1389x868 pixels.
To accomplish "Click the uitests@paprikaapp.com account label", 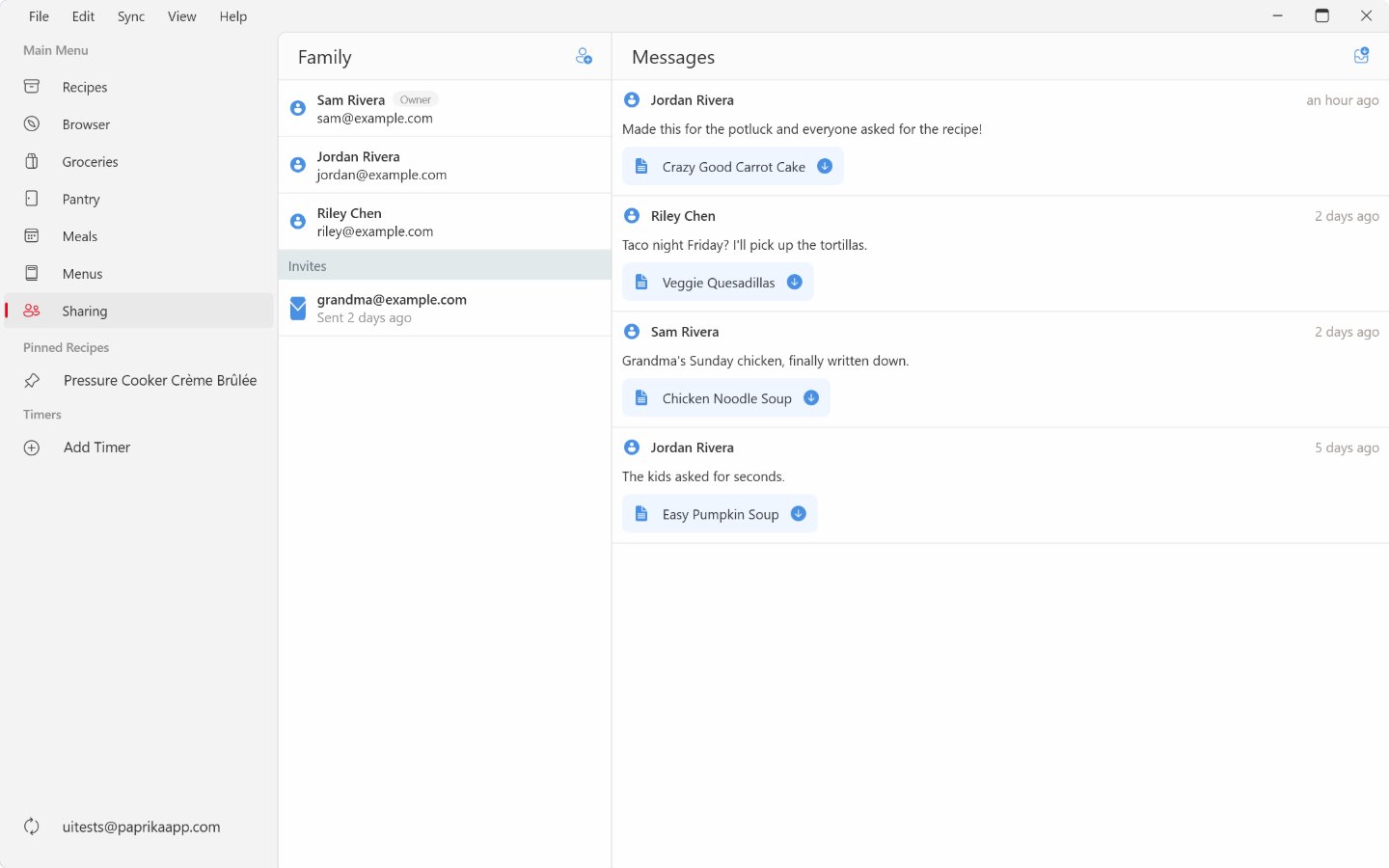I will point(141,827).
